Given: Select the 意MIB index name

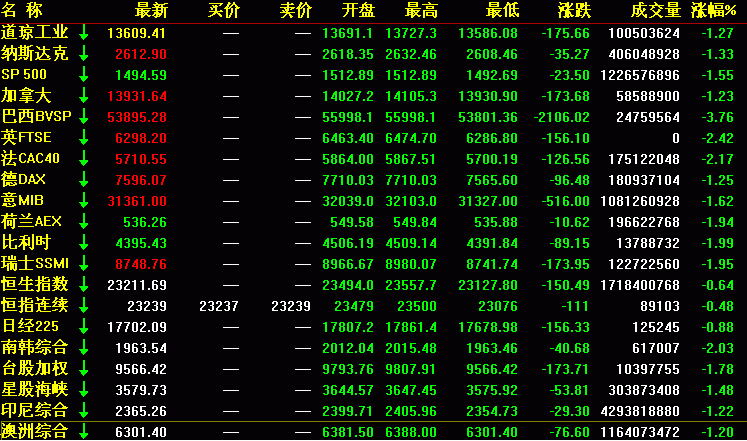Looking at the screenshot, I should coord(22,200).
